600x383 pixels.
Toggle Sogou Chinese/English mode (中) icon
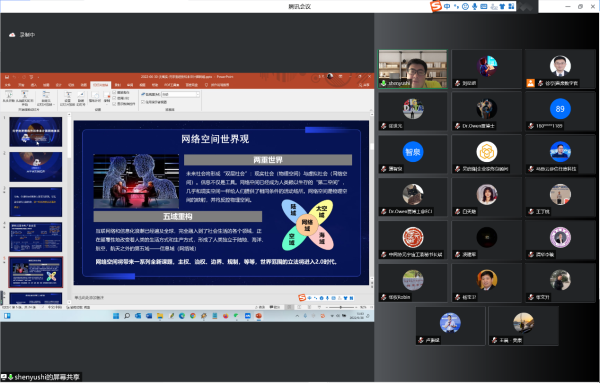pyautogui.click(x=447, y=6)
